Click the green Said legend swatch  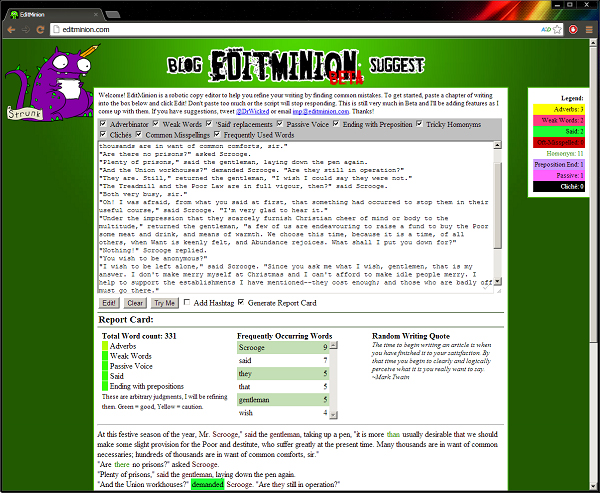[559, 132]
